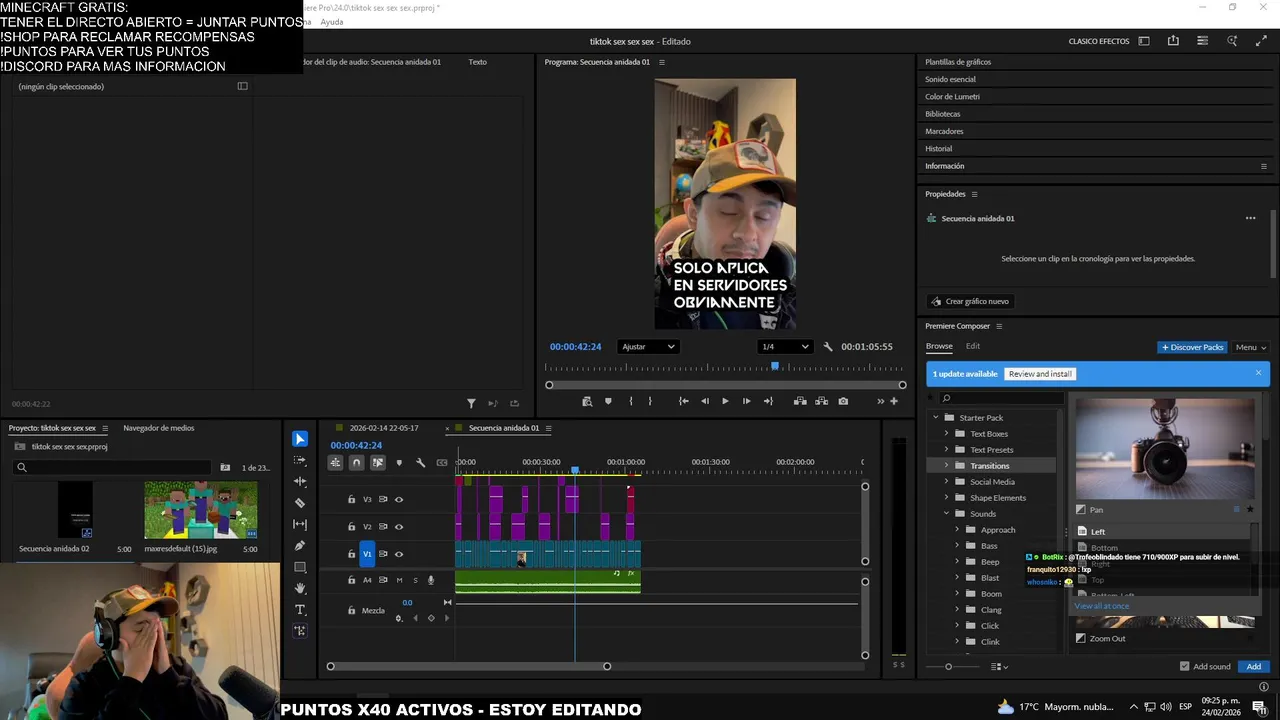
Task: Toggle V3 track lock
Action: click(x=351, y=499)
